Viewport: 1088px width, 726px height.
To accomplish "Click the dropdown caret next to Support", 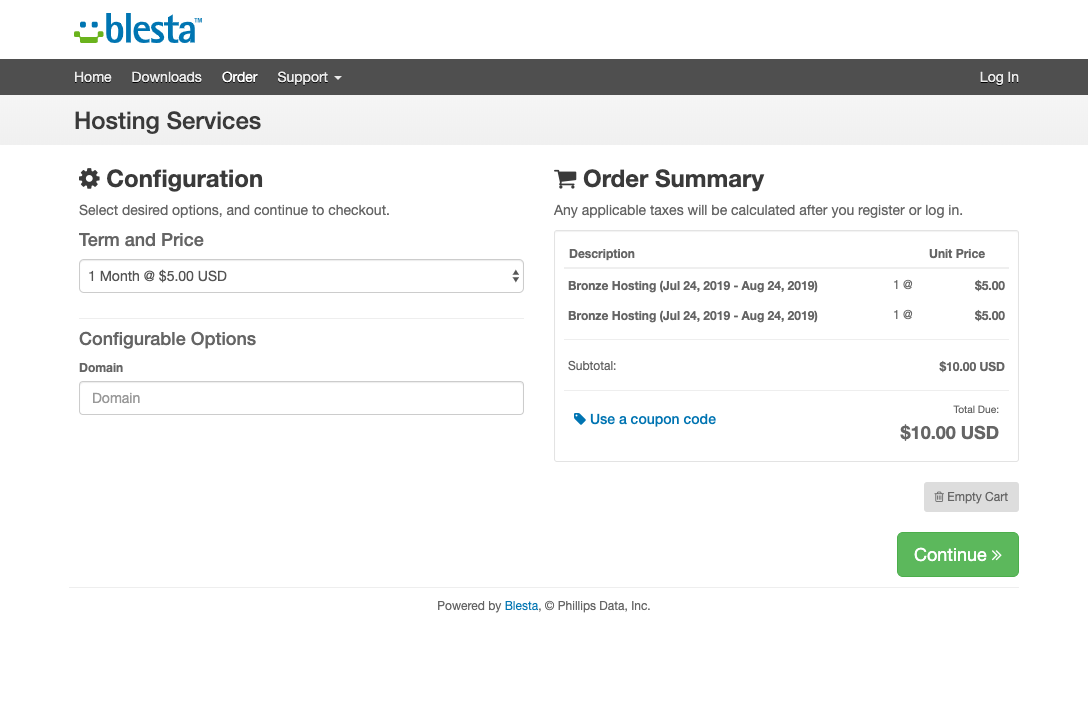I will (x=337, y=77).
